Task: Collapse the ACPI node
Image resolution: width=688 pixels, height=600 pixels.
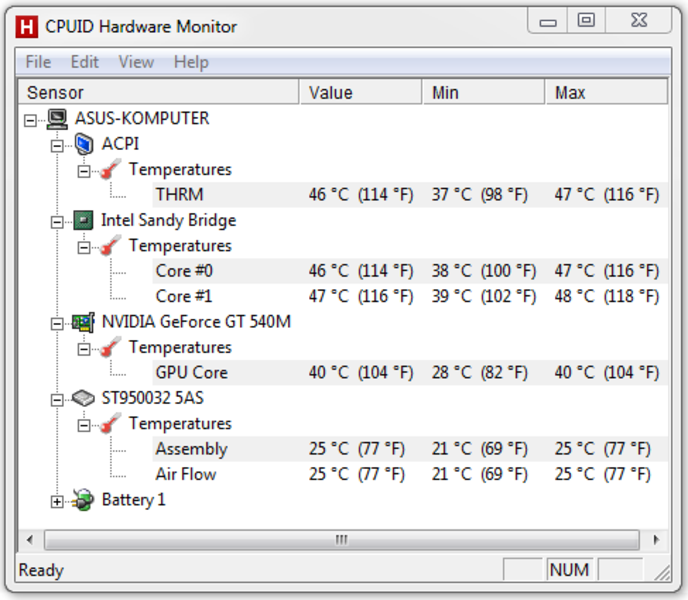Action: point(57,146)
